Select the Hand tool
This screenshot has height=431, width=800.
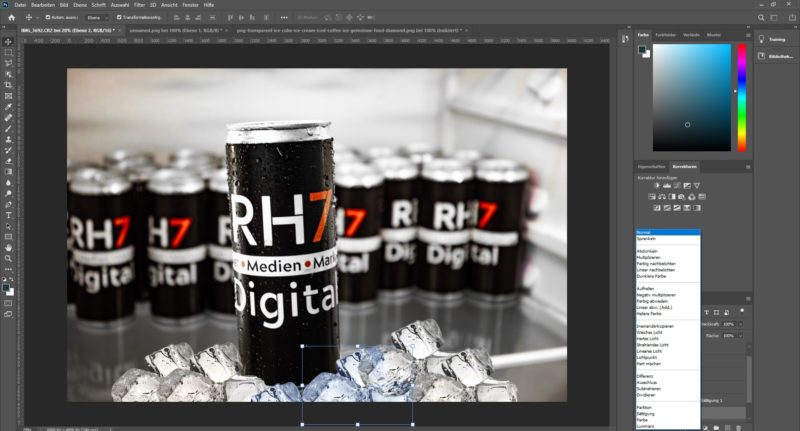(x=8, y=247)
